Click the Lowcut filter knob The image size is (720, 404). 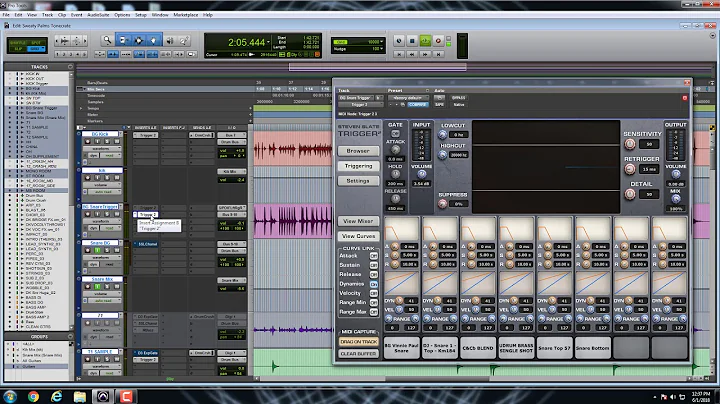442,135
